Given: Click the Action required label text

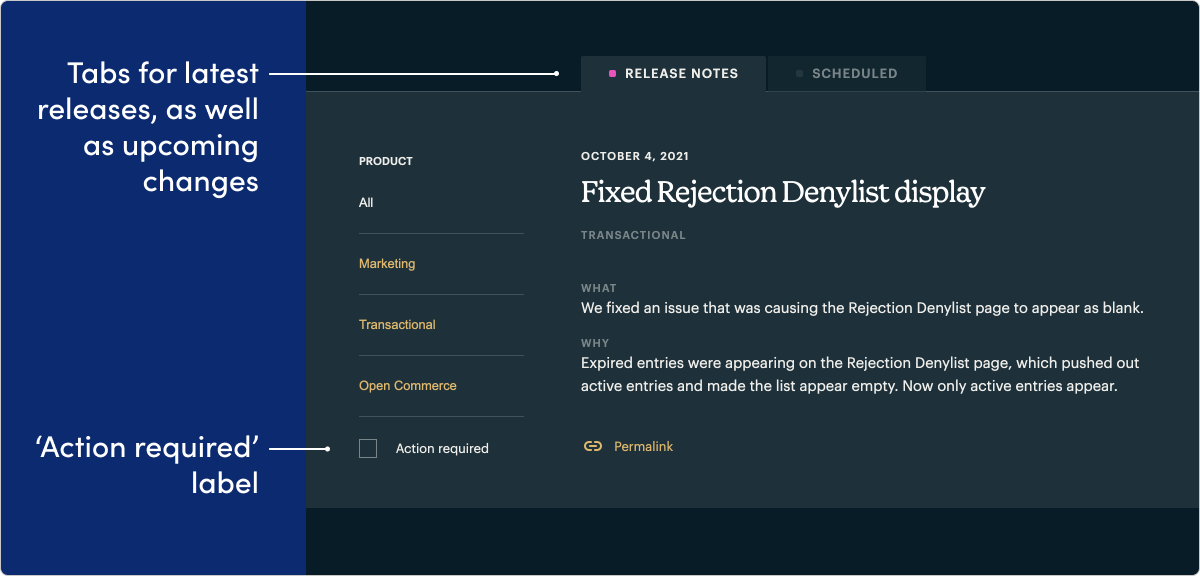Looking at the screenshot, I should tap(442, 448).
